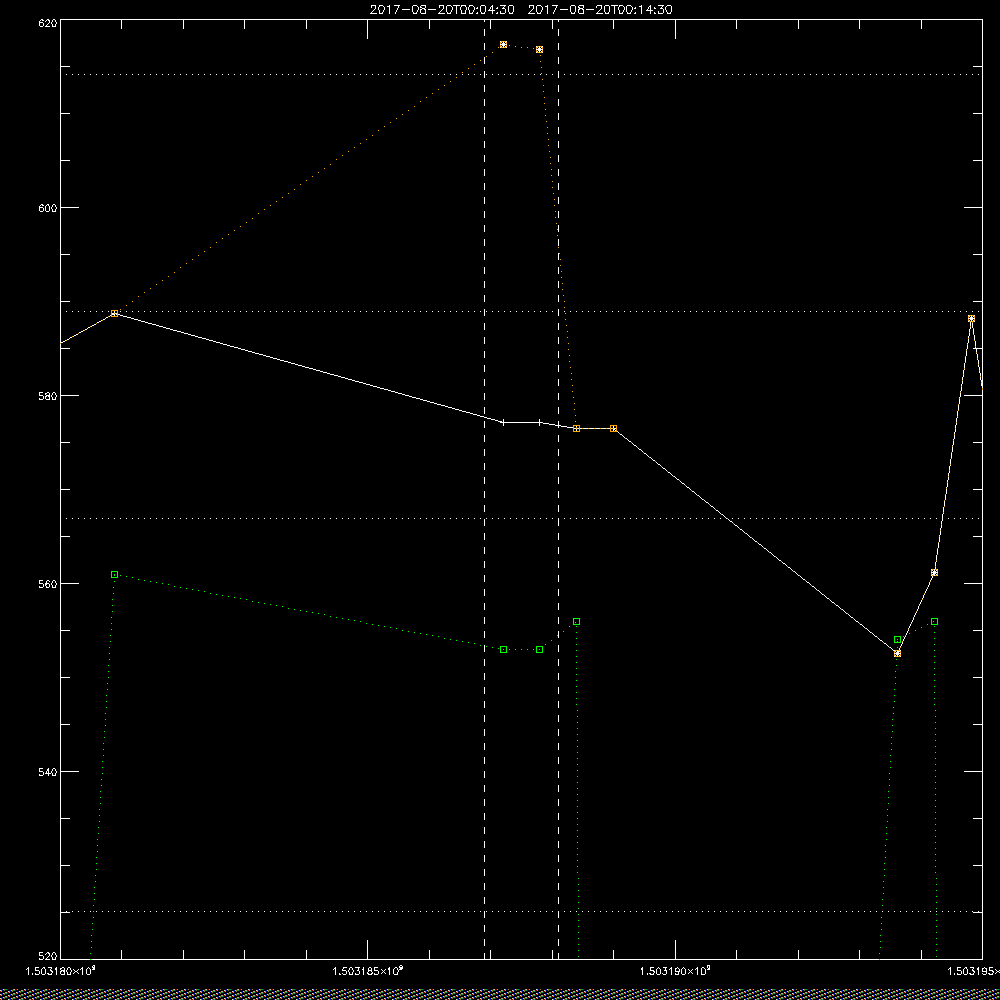Select the green marker at 556 just right of the dashed lines

point(577,621)
